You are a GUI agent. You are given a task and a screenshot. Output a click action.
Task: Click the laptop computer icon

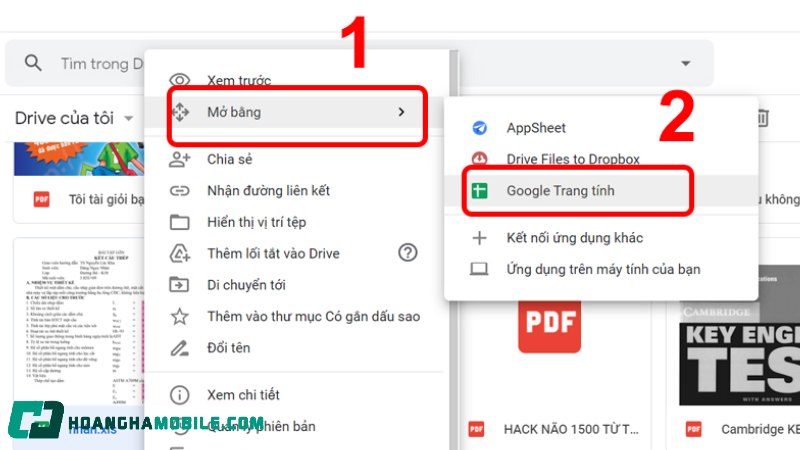[479, 269]
